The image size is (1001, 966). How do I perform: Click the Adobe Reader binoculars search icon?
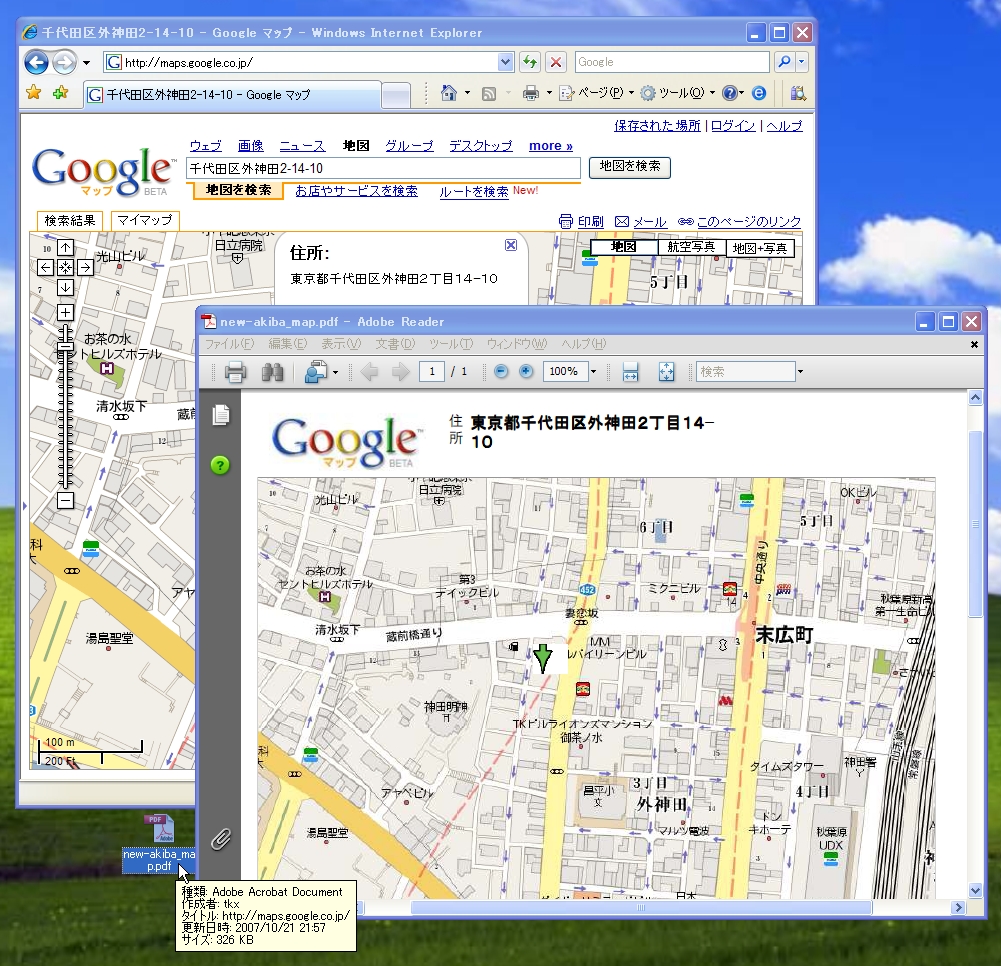tap(273, 372)
